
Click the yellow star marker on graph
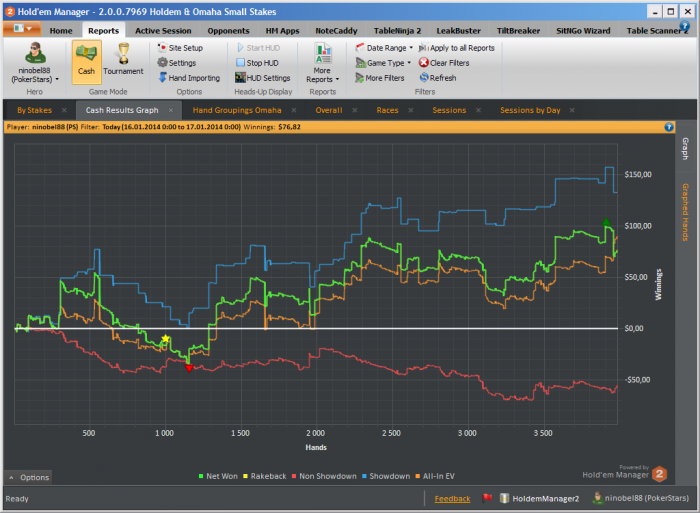point(166,338)
